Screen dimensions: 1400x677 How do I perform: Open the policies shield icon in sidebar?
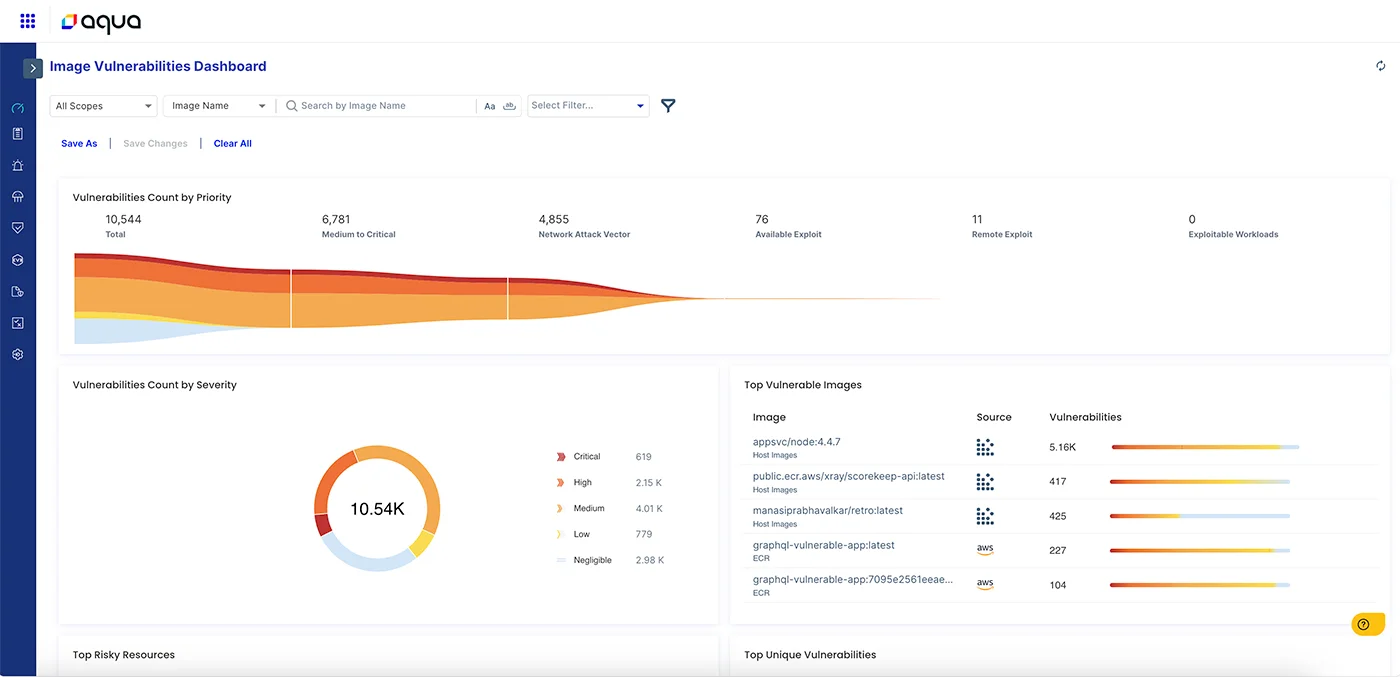tap(17, 227)
